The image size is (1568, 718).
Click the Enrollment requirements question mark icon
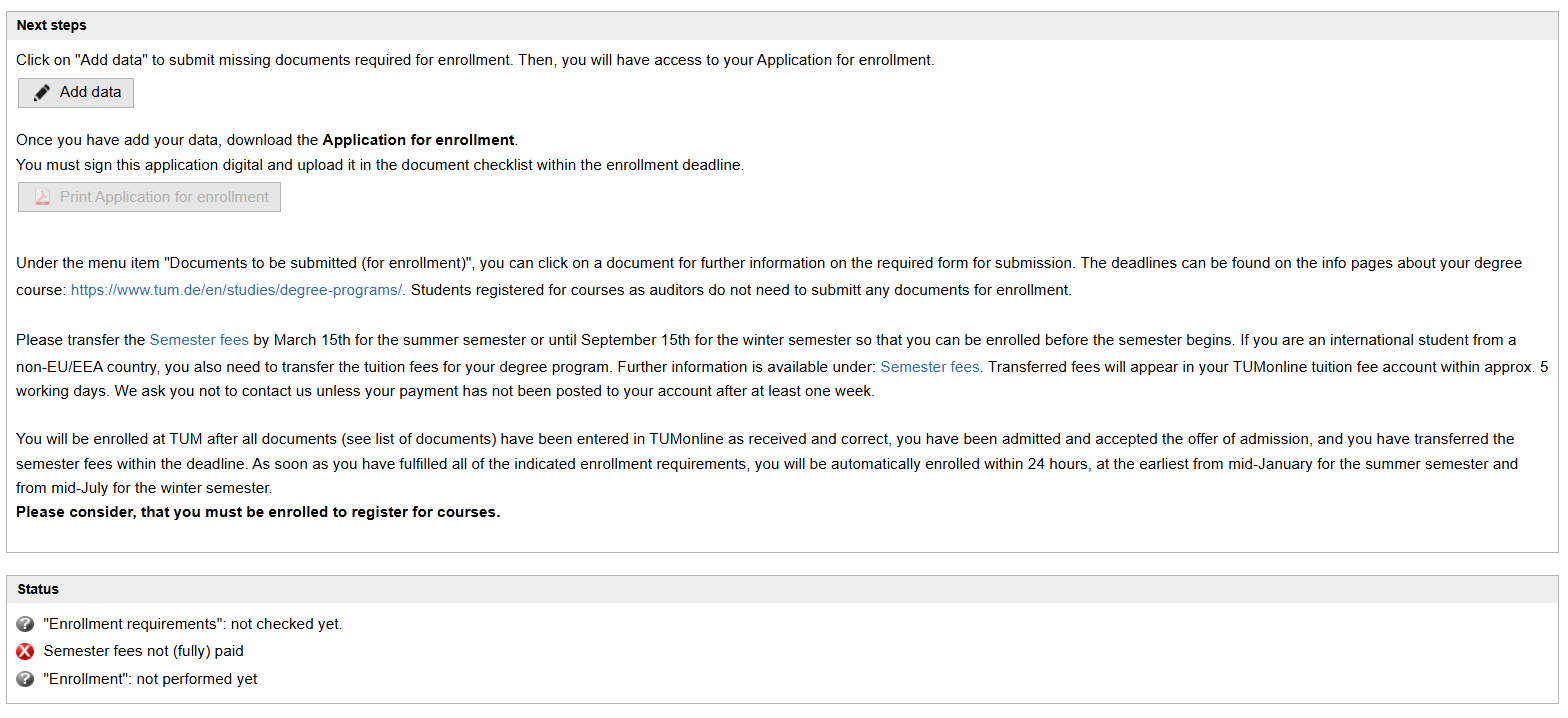coord(26,624)
